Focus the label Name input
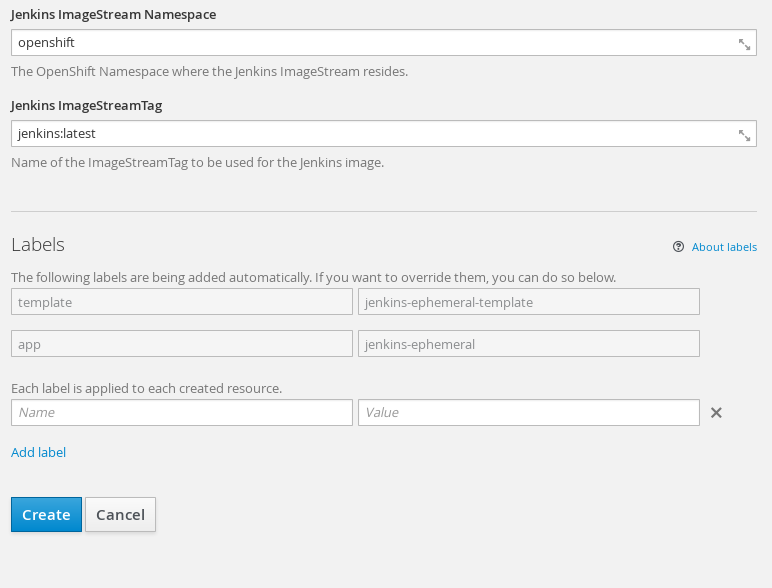Screen dimensions: 772x588 pyautogui.click(x=182, y=413)
